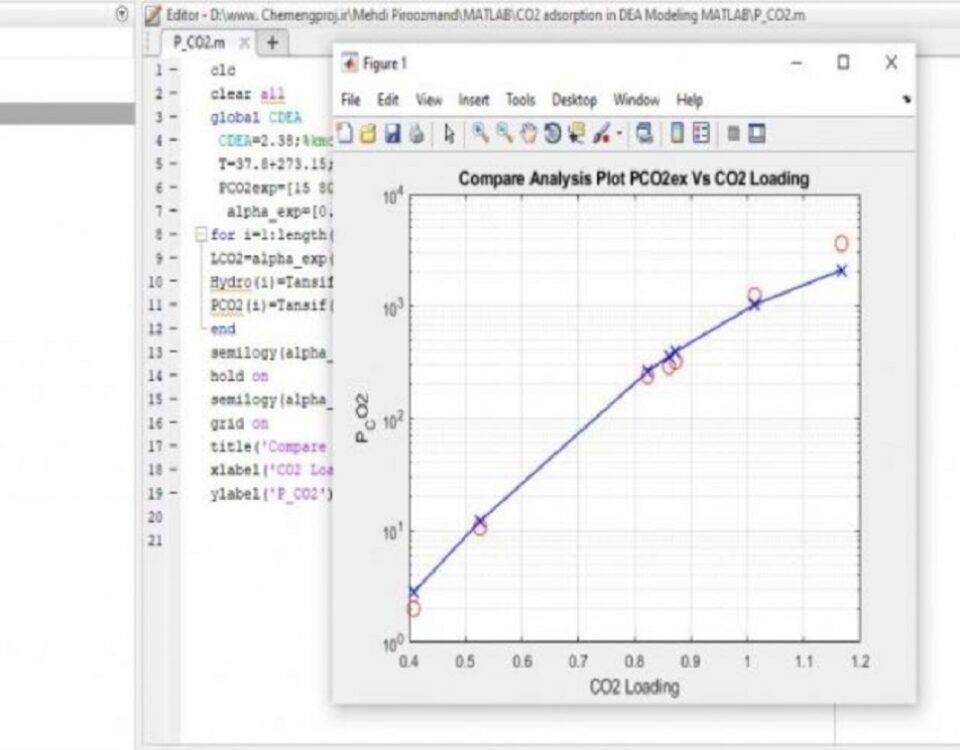Set breakpoint dash at line 13
The image size is (960, 750).
[x=173, y=353]
